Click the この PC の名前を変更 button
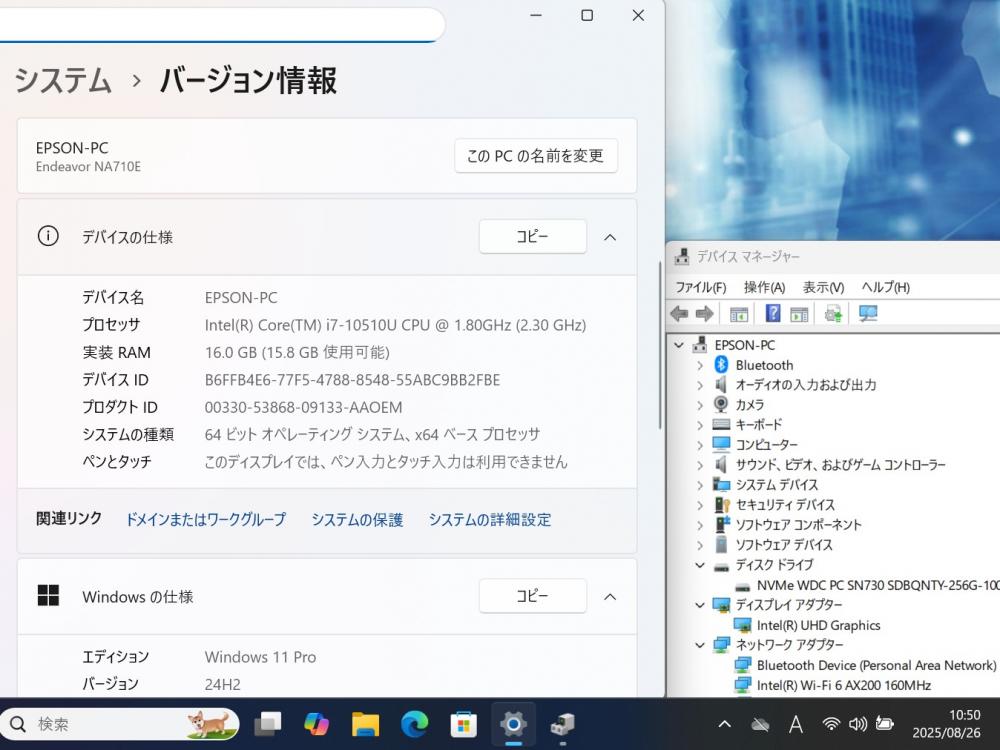This screenshot has height=750, width=1000. (536, 156)
